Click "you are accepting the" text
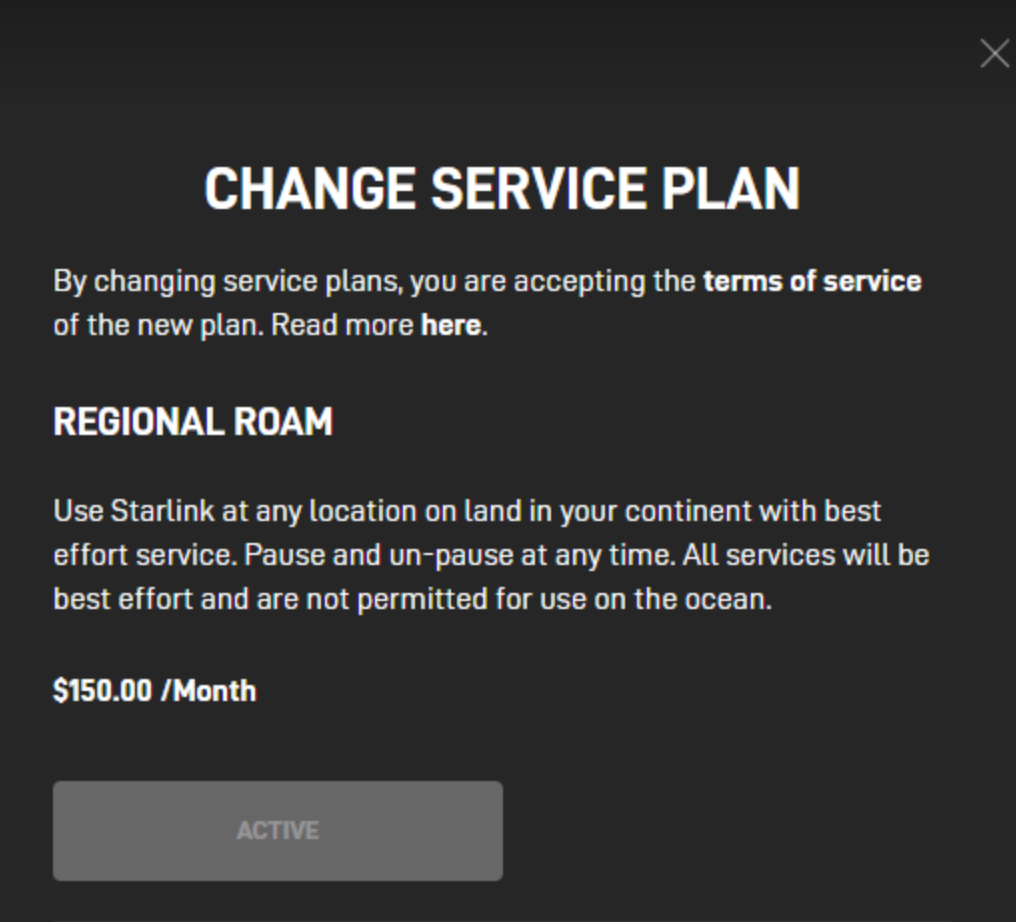Image resolution: width=1016 pixels, height=922 pixels. [553, 281]
